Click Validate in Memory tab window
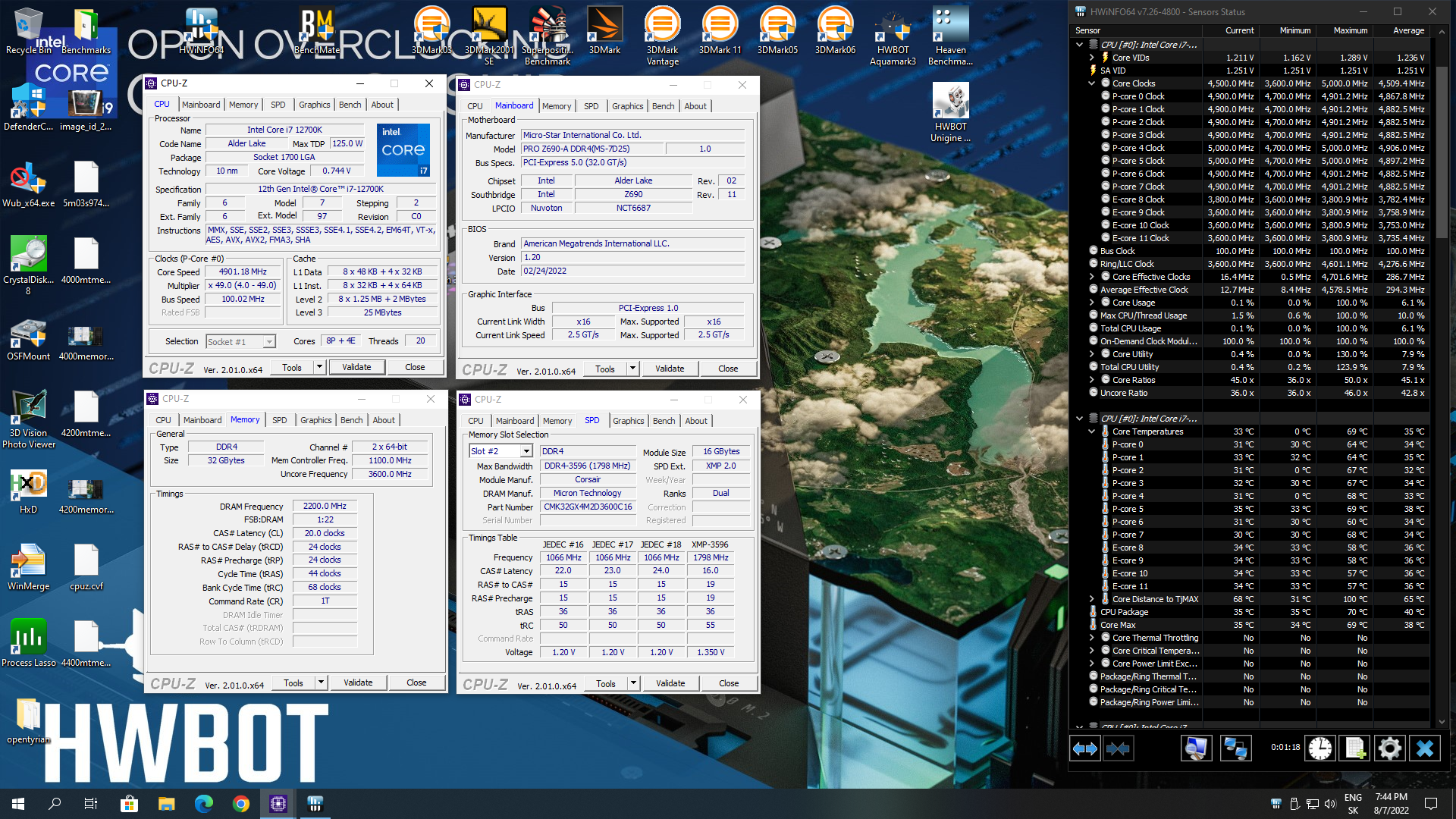This screenshot has height=819, width=1456. (358, 682)
